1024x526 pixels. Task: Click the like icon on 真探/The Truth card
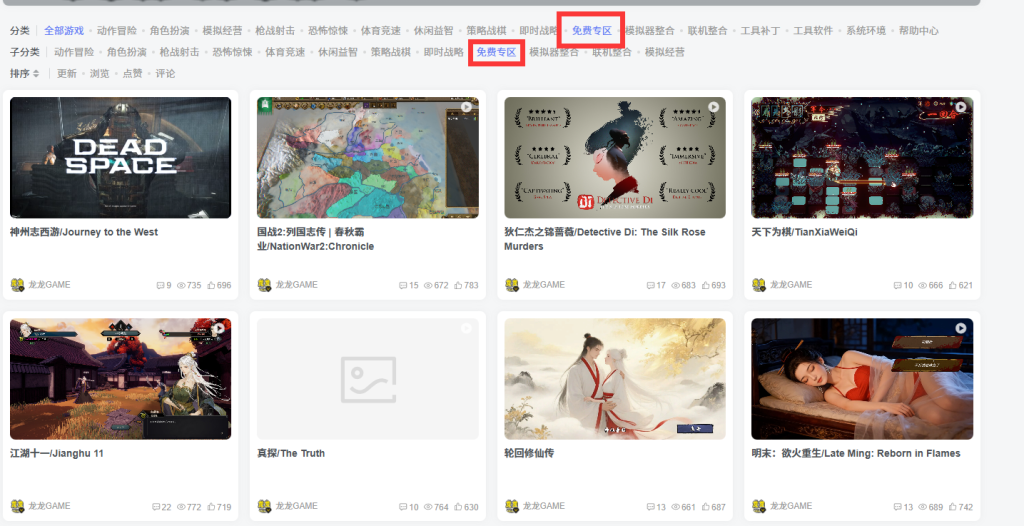click(x=458, y=507)
